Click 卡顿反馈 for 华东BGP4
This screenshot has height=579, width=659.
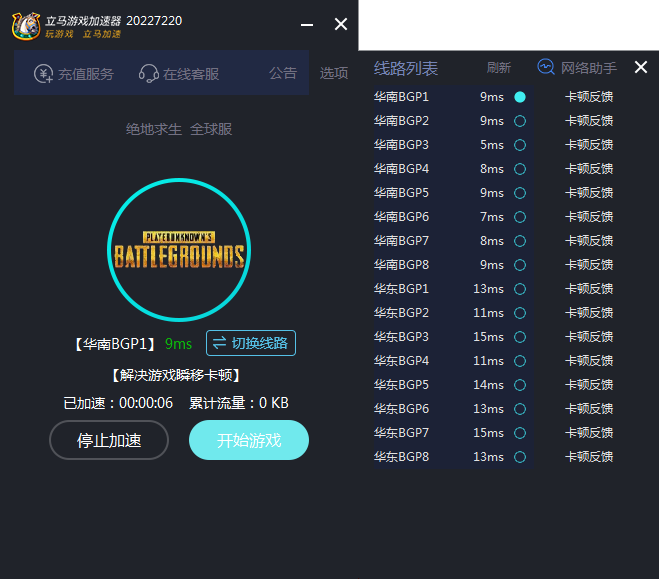click(589, 361)
